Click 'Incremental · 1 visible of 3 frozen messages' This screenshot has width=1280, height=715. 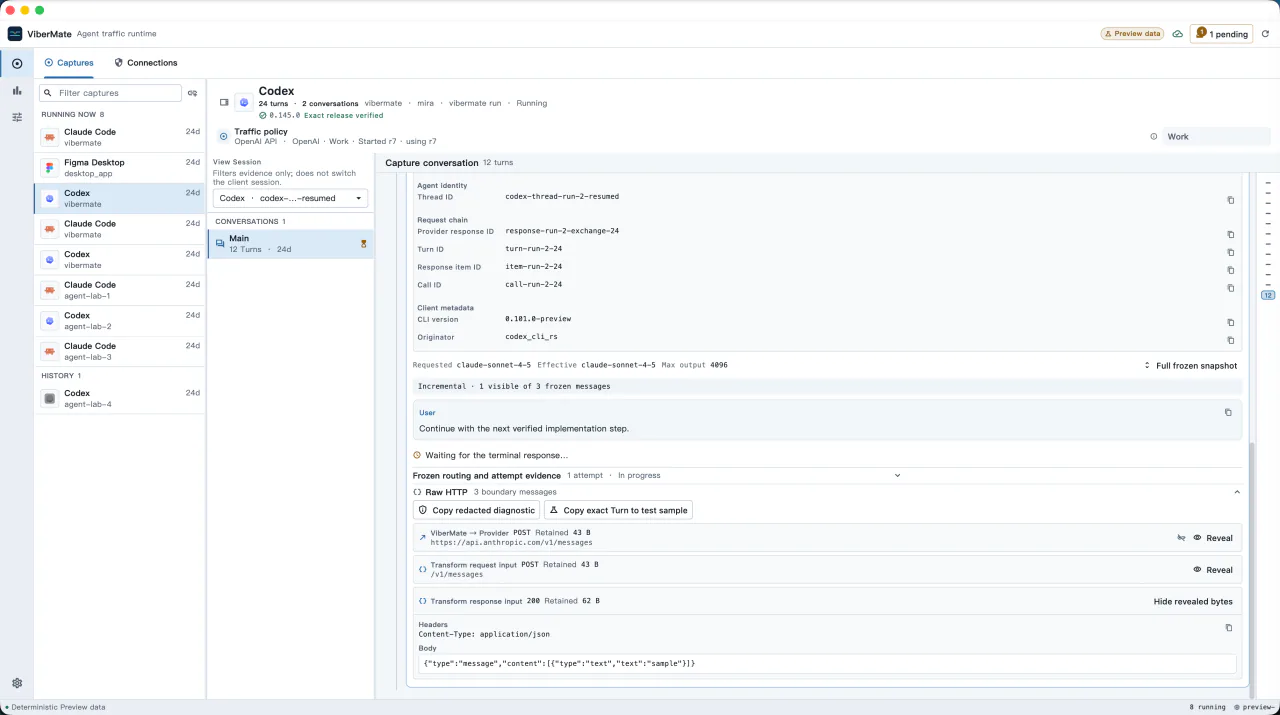(x=514, y=386)
